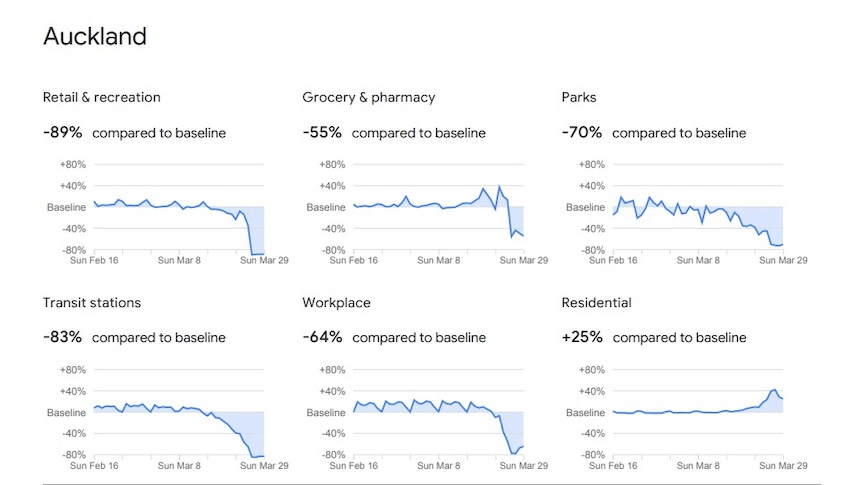Click the Retail & recreation title
Image resolution: width=850 pixels, height=485 pixels.
click(101, 97)
